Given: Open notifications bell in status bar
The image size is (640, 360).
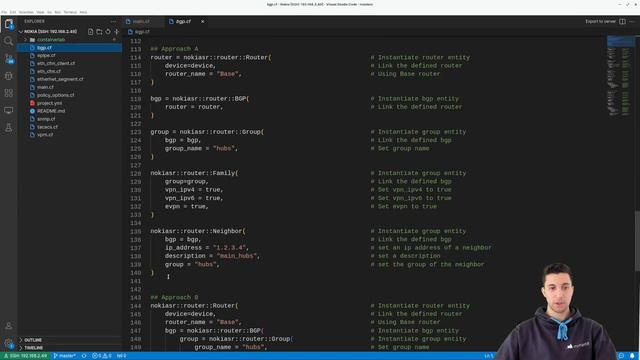Looking at the screenshot, I should tap(632, 356).
